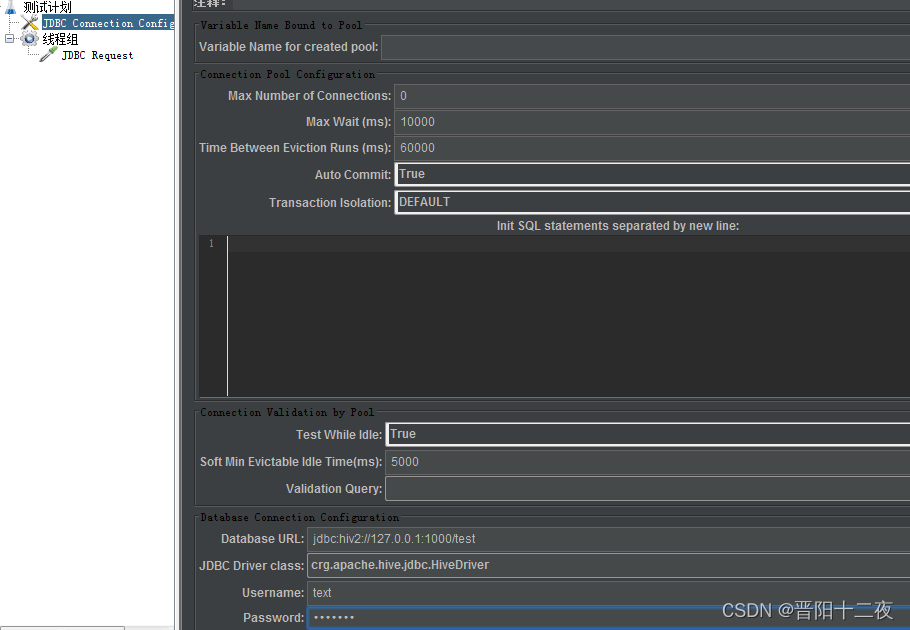Click the Max Wait (ms) label
Image resolution: width=910 pixels, height=630 pixels.
coord(349,122)
